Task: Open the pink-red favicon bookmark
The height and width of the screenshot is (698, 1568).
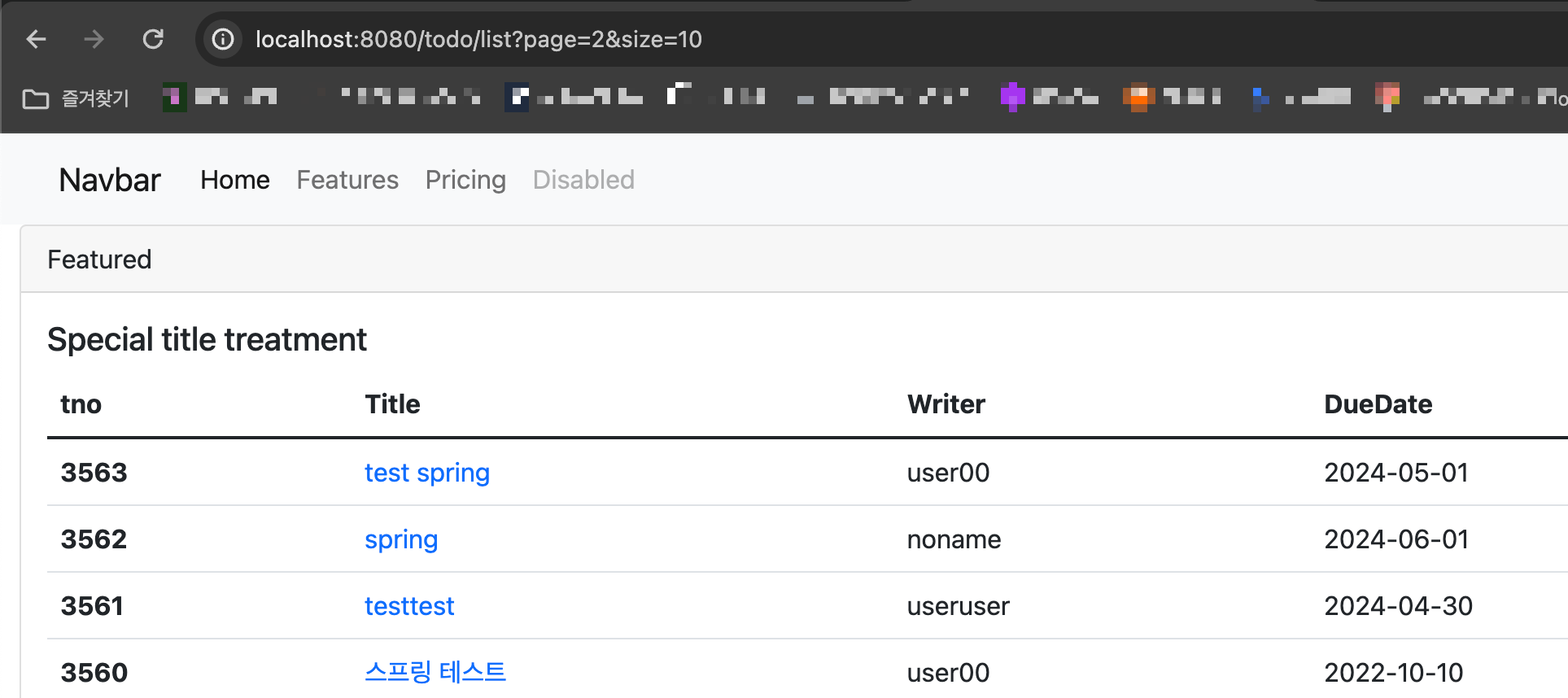Action: [1387, 98]
